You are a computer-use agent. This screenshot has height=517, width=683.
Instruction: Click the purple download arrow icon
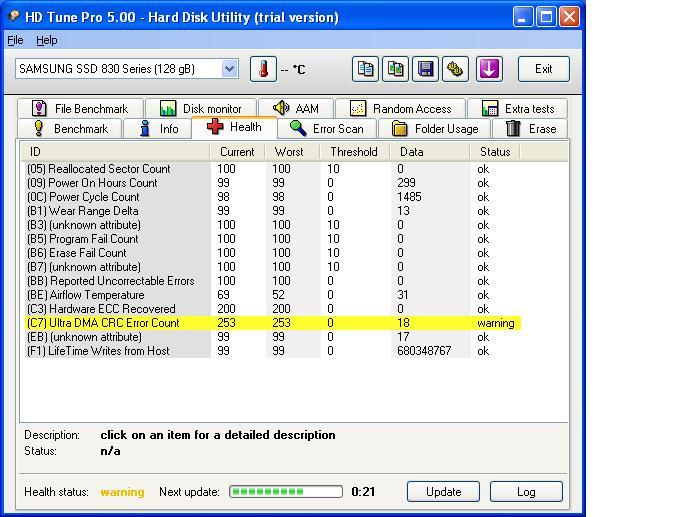tap(489, 69)
